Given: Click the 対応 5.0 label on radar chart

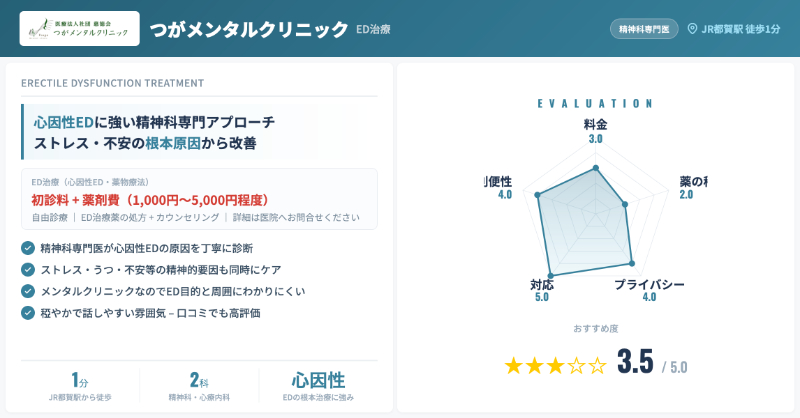Looking at the screenshot, I should coord(542,290).
